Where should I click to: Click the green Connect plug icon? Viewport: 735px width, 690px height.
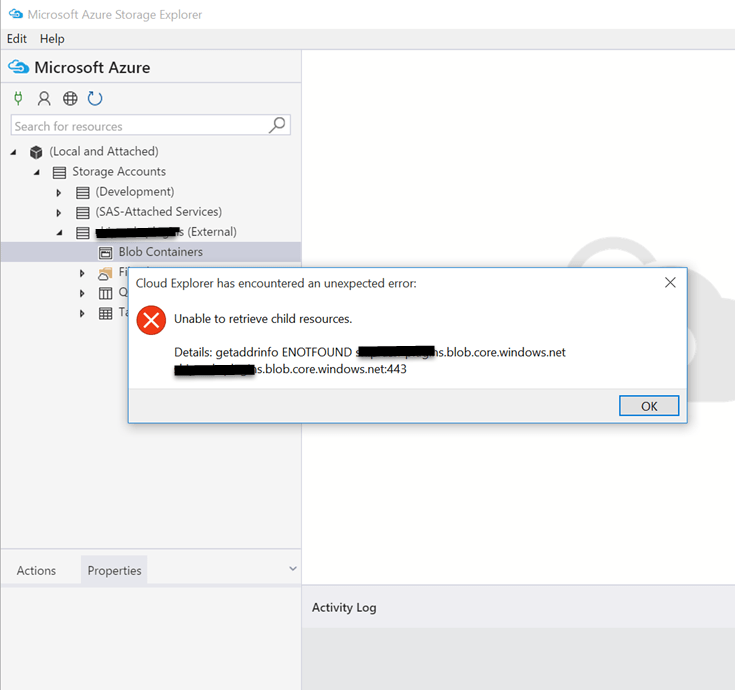pos(18,98)
